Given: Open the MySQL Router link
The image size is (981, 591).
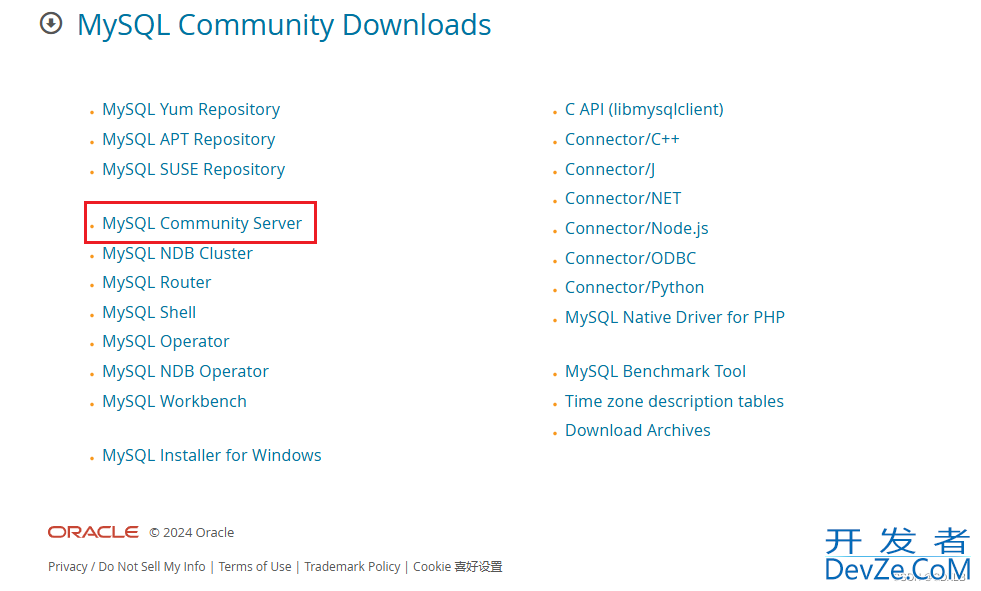Looking at the screenshot, I should [156, 283].
